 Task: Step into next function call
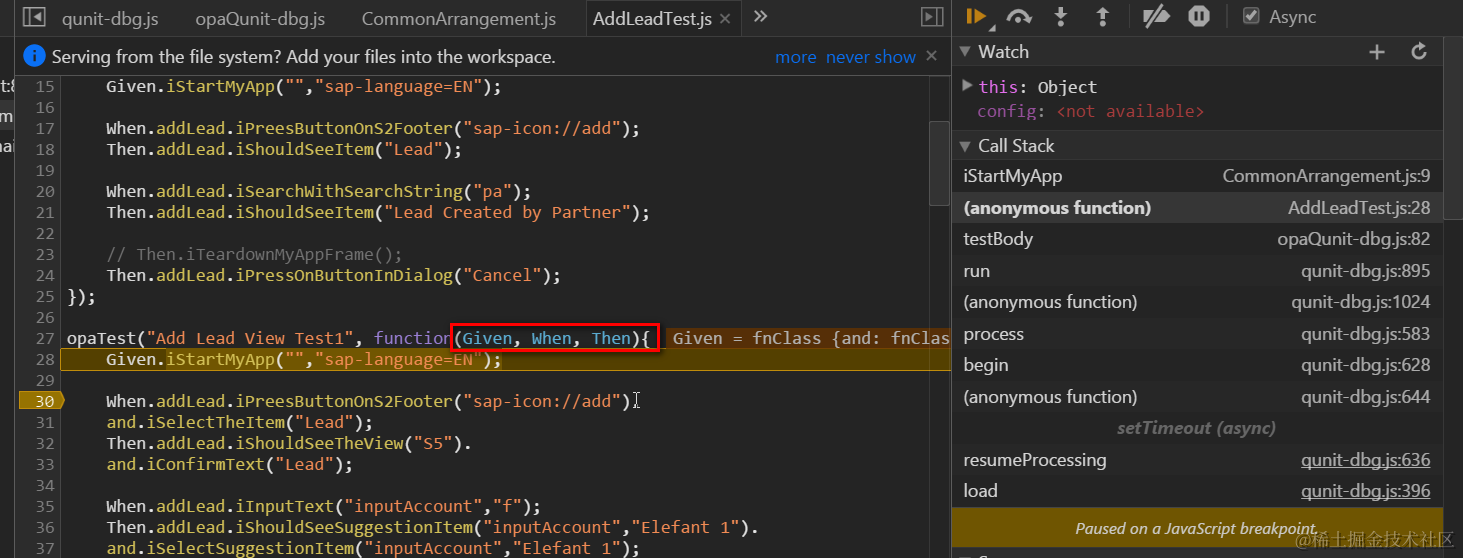pos(1061,16)
